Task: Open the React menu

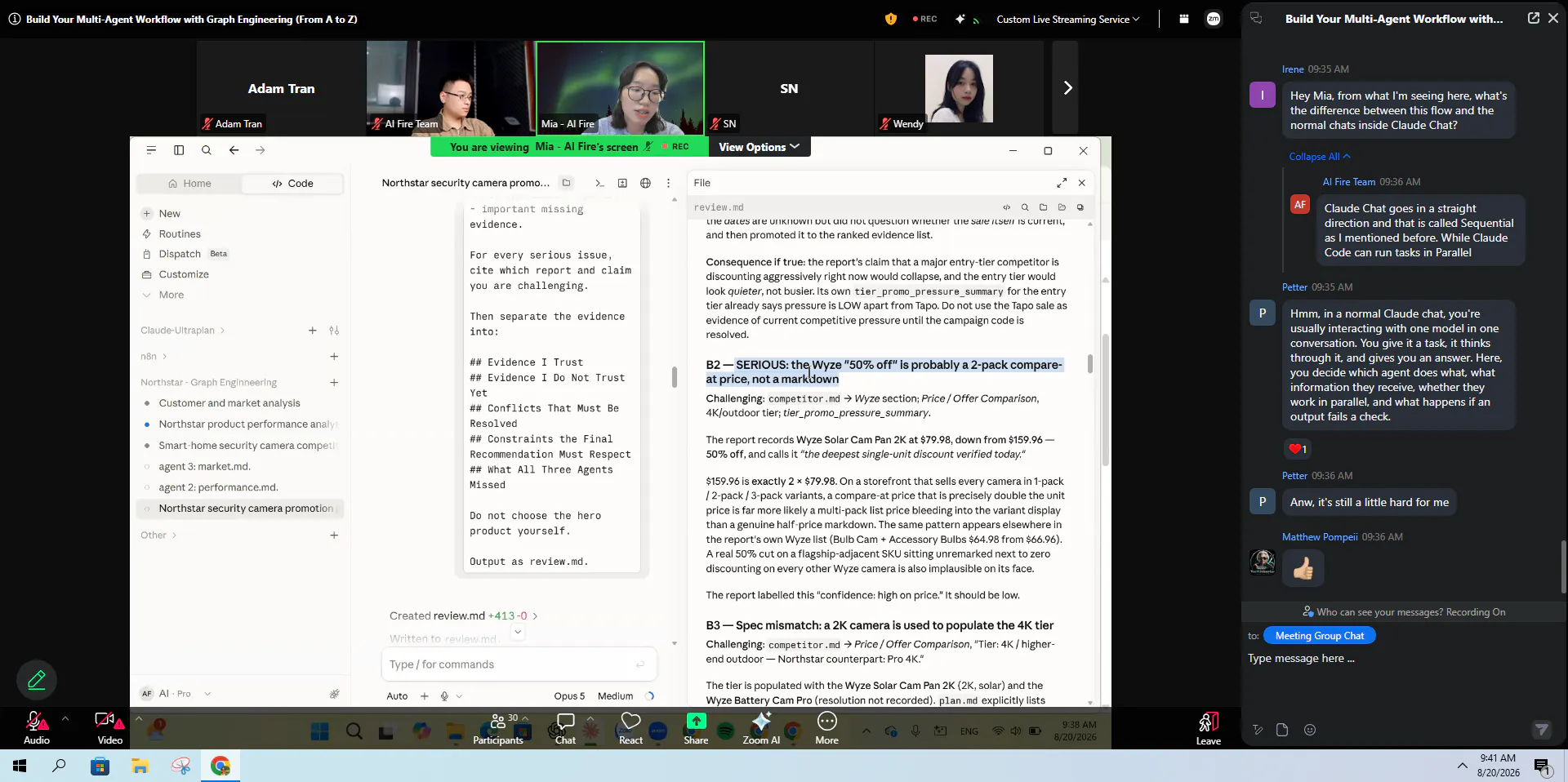Action: (x=630, y=728)
